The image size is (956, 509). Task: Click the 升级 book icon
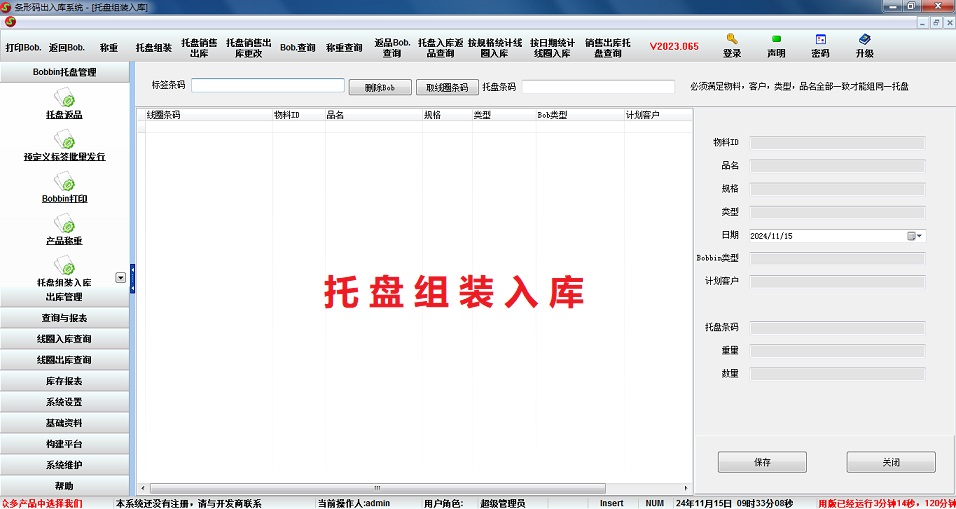[x=864, y=40]
